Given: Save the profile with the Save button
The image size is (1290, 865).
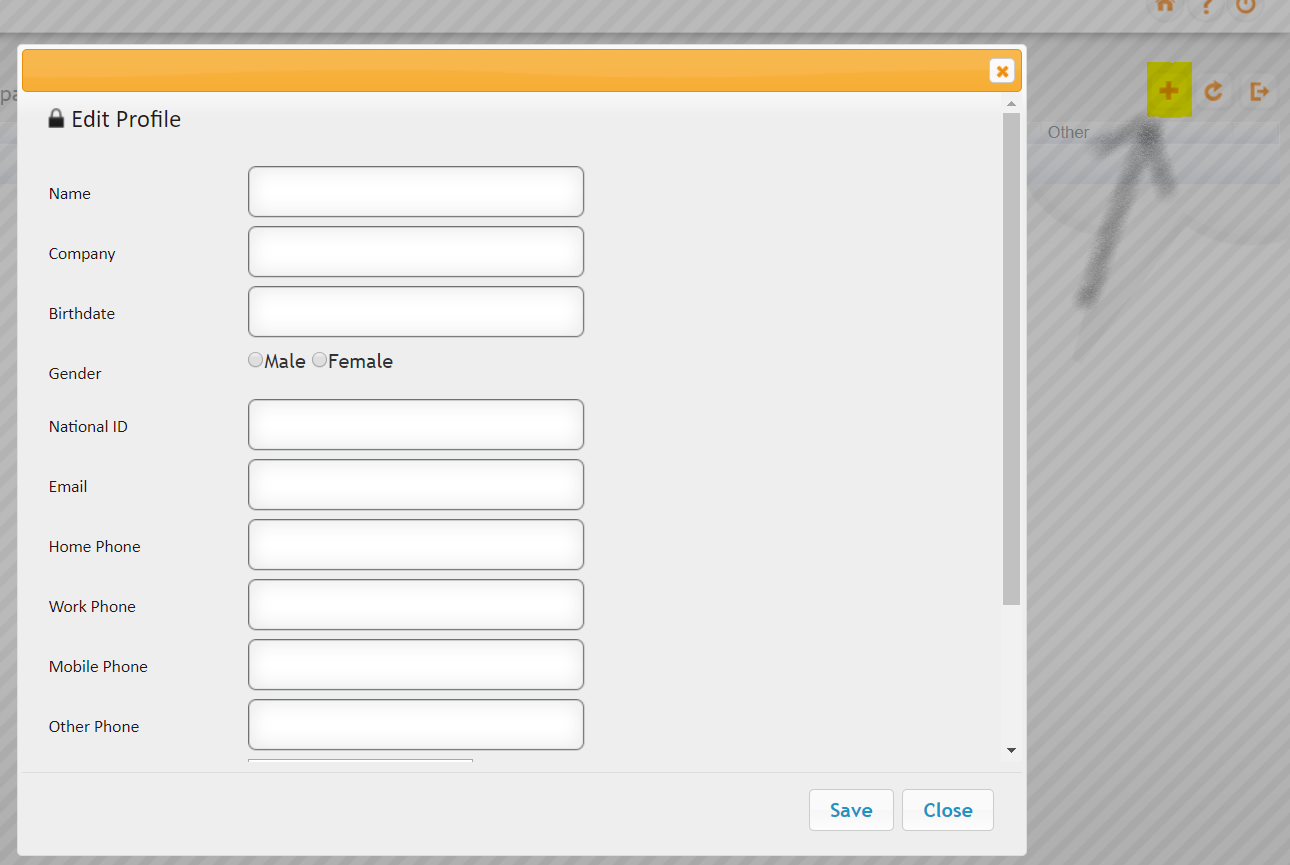Looking at the screenshot, I should [x=851, y=810].
